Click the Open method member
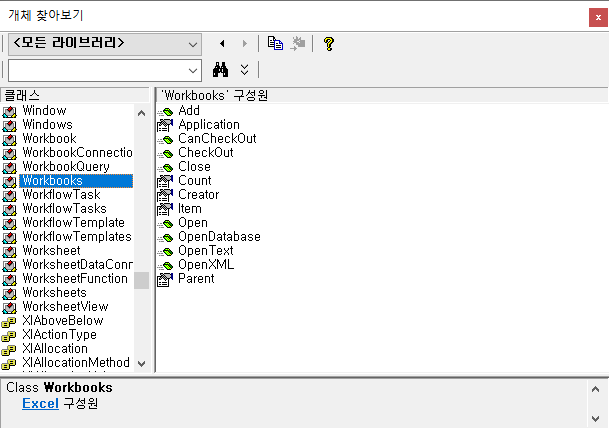609x429 pixels. 193,222
